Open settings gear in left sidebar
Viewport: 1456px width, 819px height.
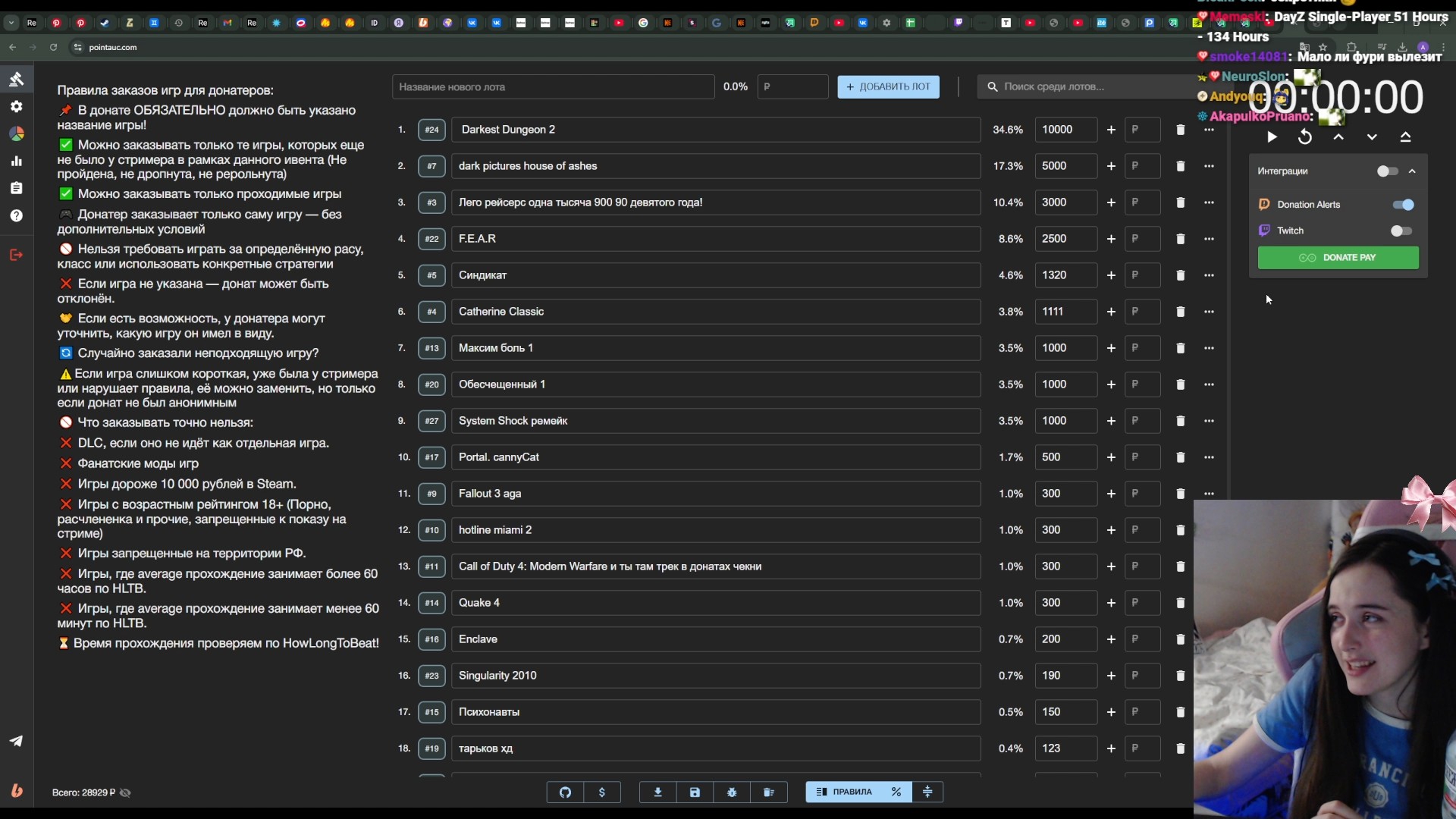pos(16,106)
